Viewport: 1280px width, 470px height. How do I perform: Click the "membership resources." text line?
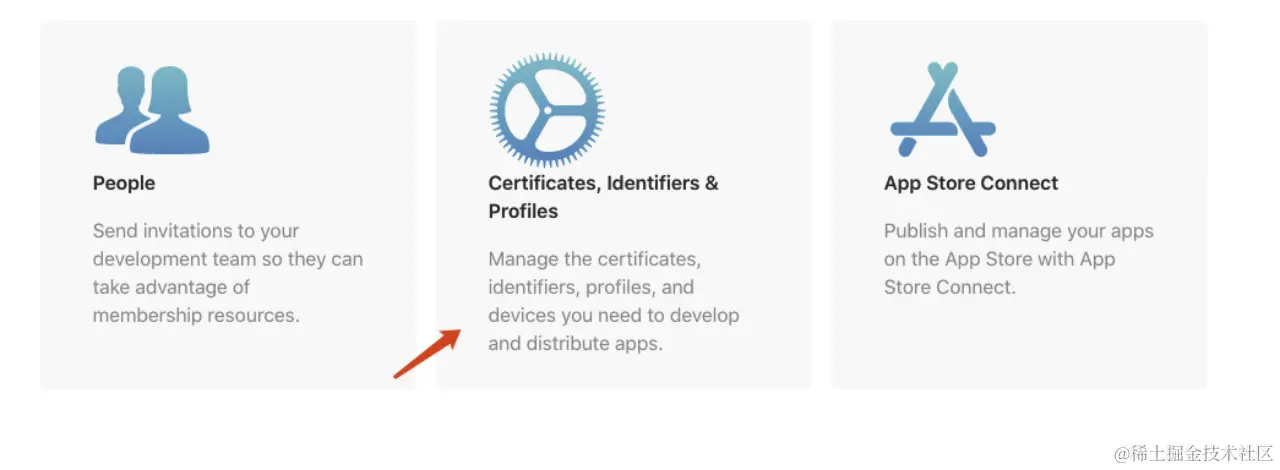[196, 315]
